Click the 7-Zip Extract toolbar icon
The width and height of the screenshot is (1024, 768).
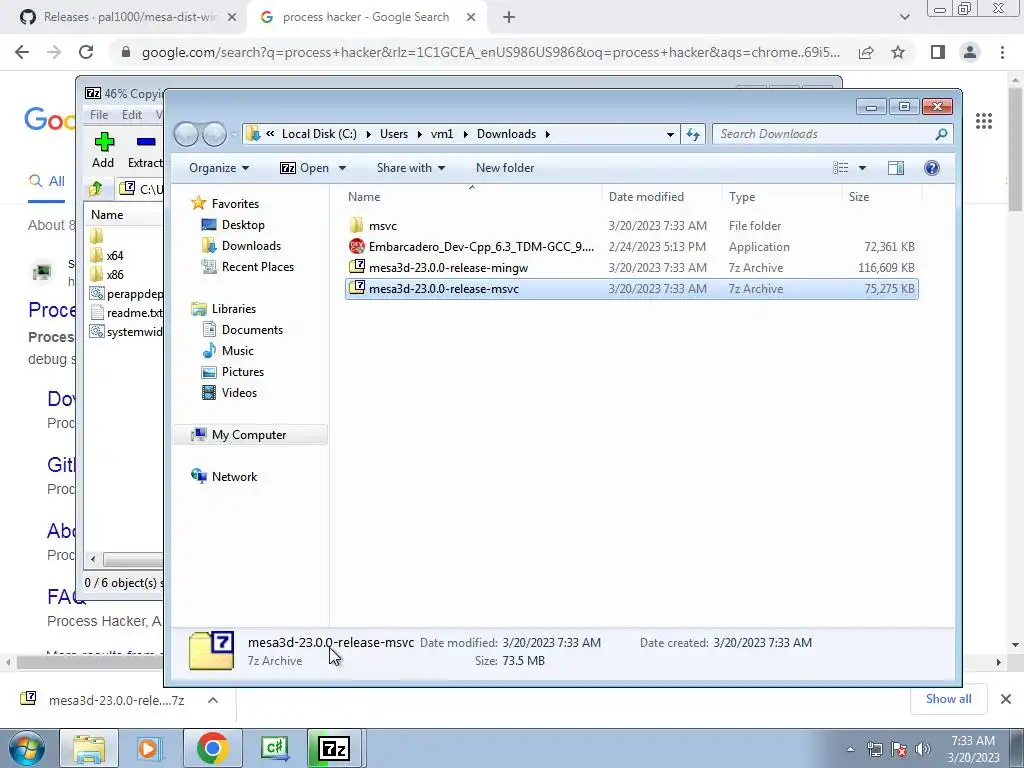146,142
